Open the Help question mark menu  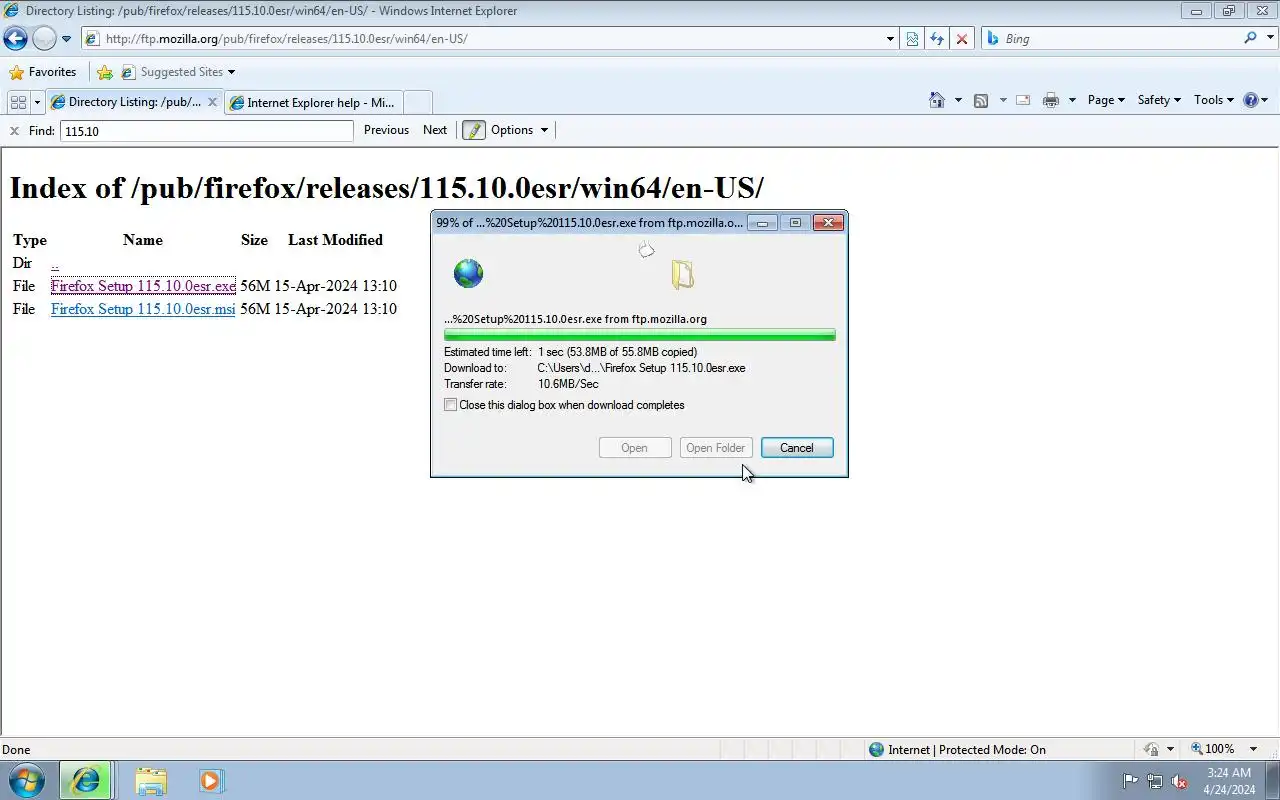[1255, 100]
